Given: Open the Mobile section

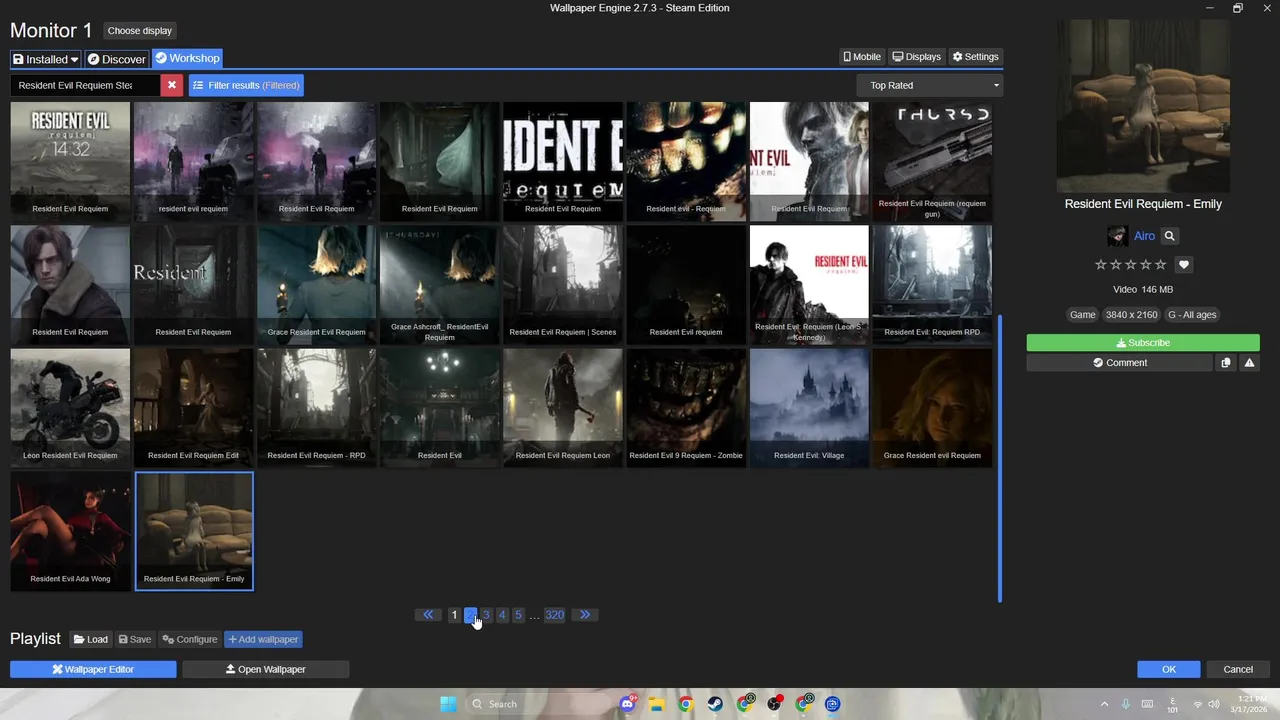Looking at the screenshot, I should tap(862, 57).
